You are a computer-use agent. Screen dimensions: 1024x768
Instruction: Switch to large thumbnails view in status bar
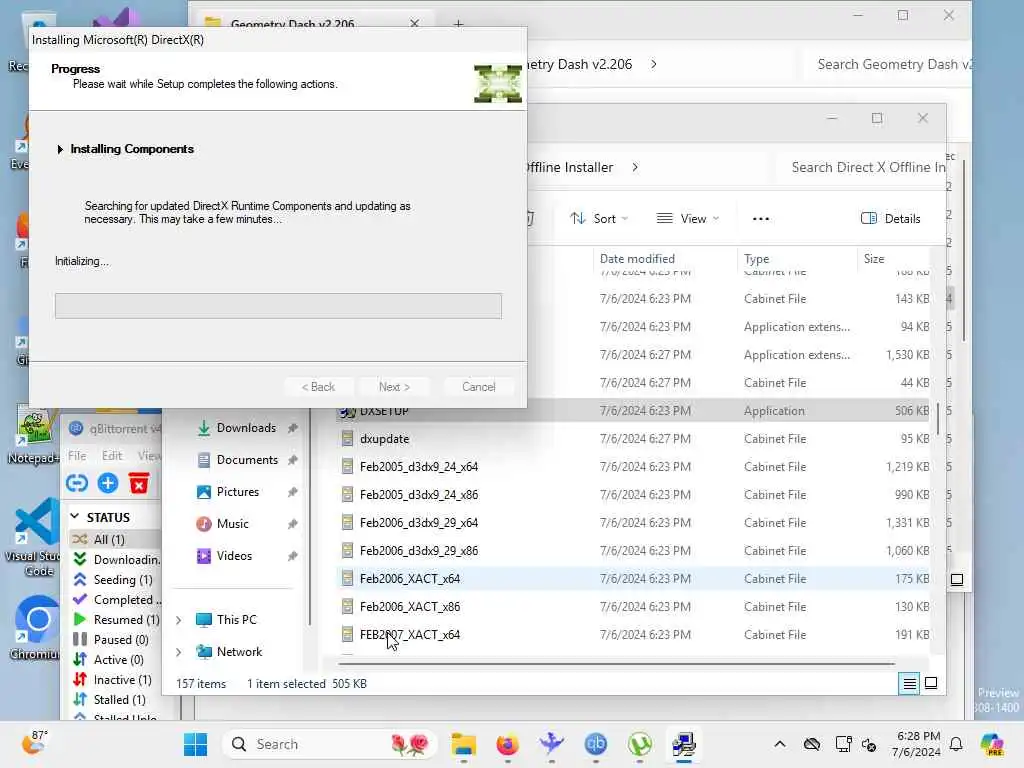pyautogui.click(x=931, y=684)
